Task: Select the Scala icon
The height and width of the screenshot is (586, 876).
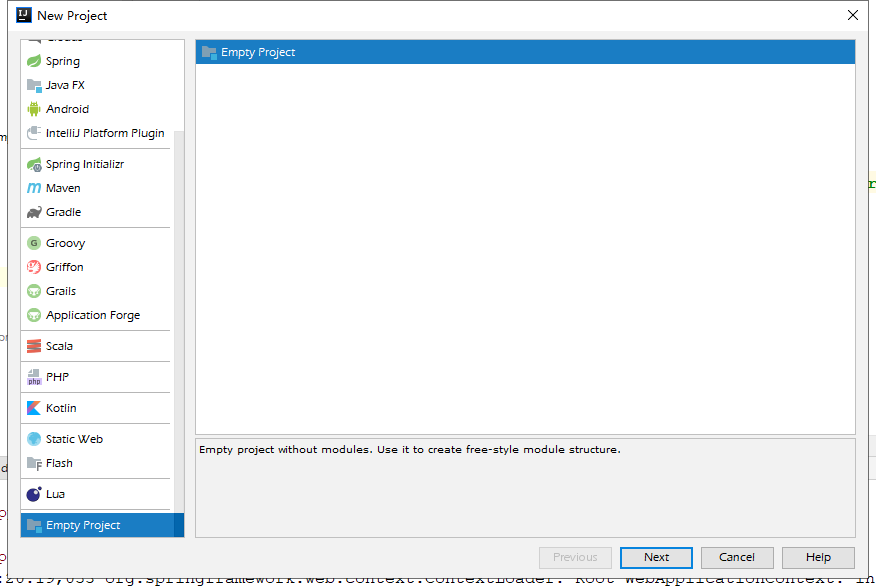Action: [34, 346]
